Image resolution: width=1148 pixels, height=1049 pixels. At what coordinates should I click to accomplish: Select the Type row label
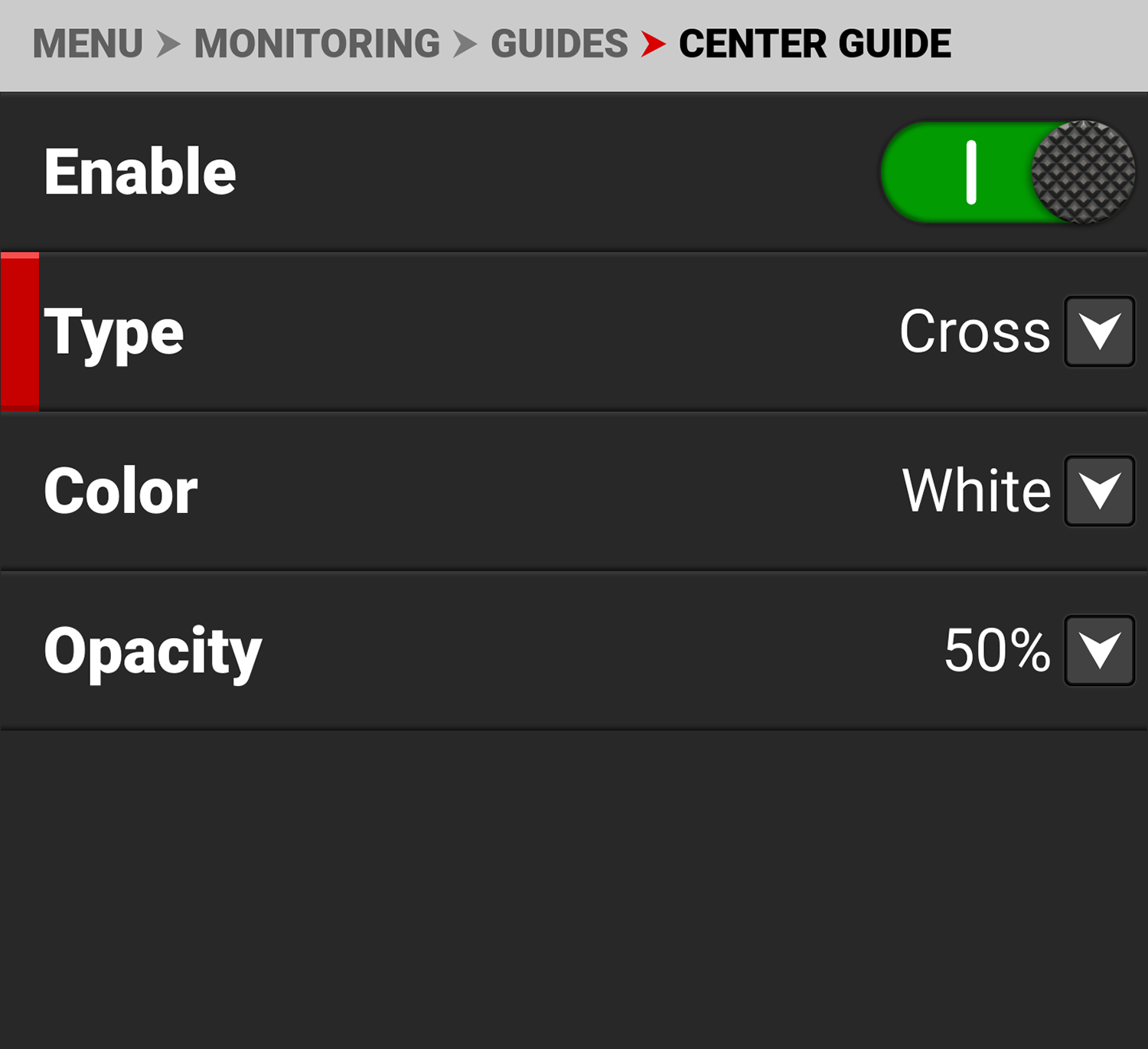click(x=114, y=332)
